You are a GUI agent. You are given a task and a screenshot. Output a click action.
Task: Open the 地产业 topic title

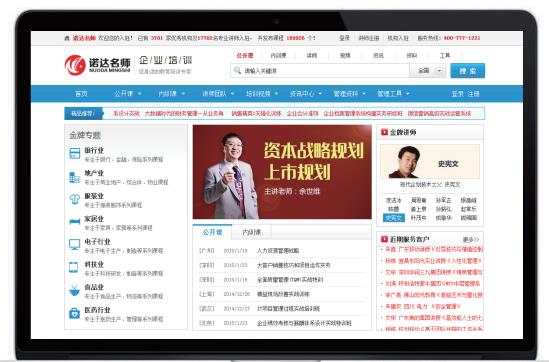tap(94, 173)
